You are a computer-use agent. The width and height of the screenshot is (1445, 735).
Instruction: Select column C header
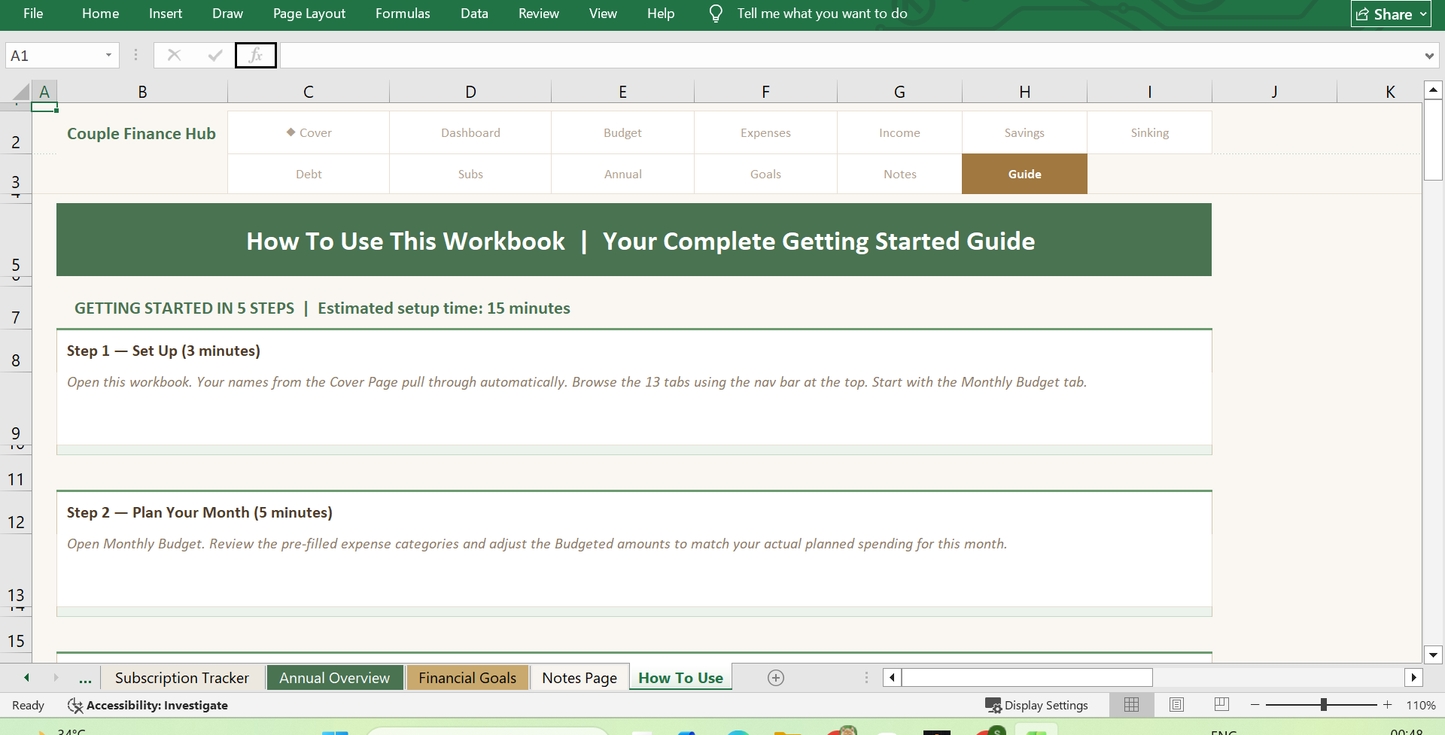pos(309,92)
